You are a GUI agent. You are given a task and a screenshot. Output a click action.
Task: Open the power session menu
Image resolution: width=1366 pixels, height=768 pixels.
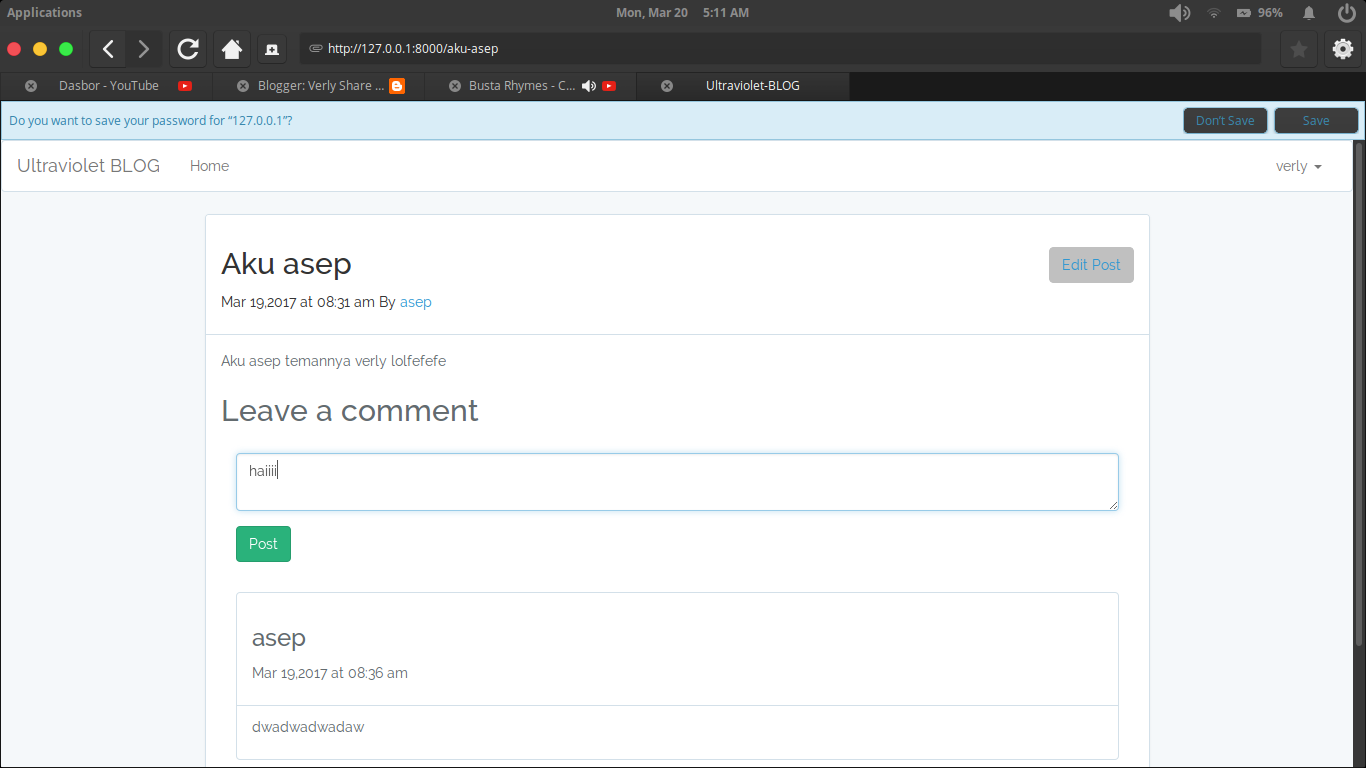tap(1345, 13)
